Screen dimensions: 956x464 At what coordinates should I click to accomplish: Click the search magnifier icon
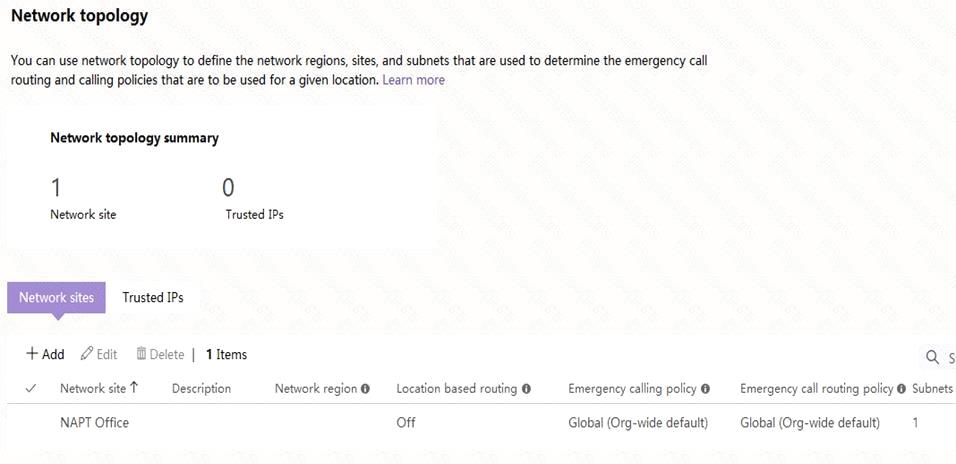(x=932, y=357)
